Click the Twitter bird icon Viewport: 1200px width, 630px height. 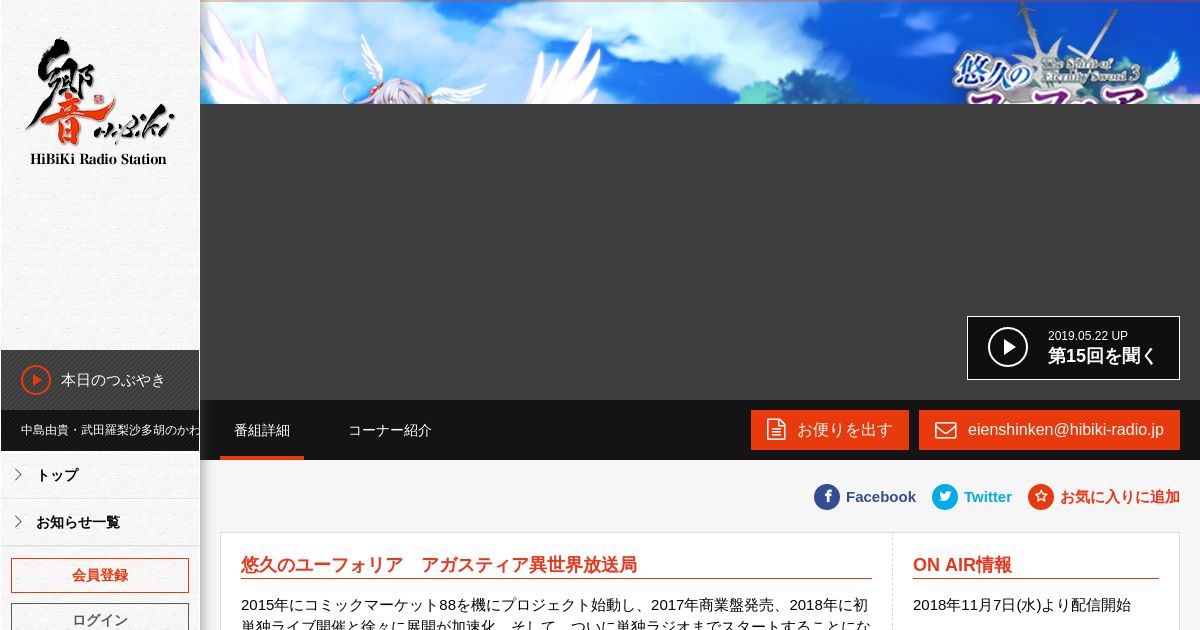(x=945, y=497)
